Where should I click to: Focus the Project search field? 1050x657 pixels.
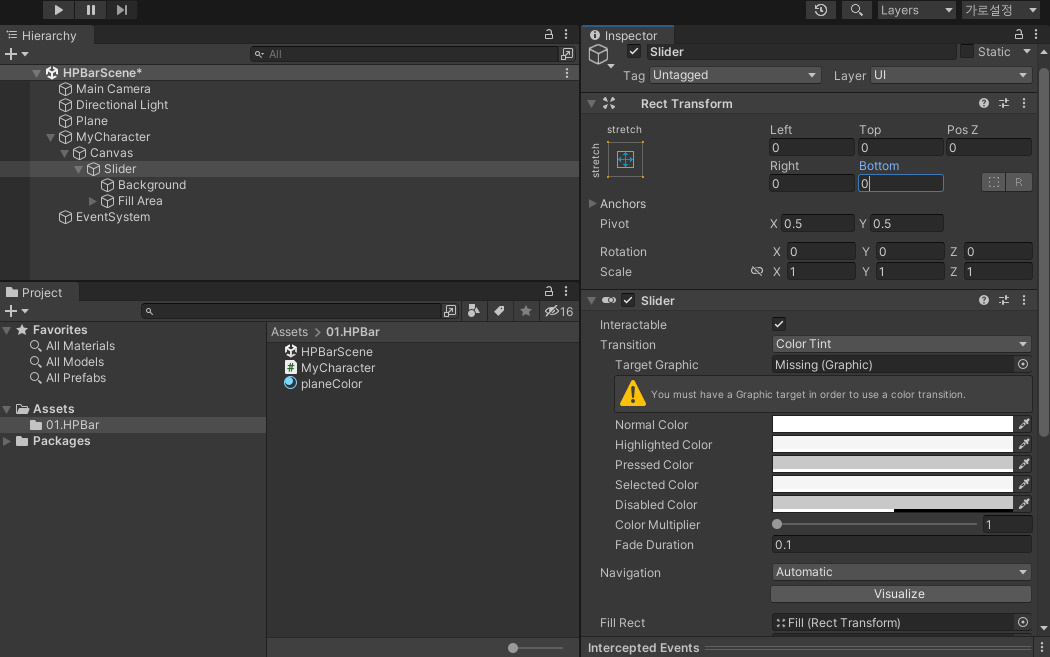(x=291, y=311)
